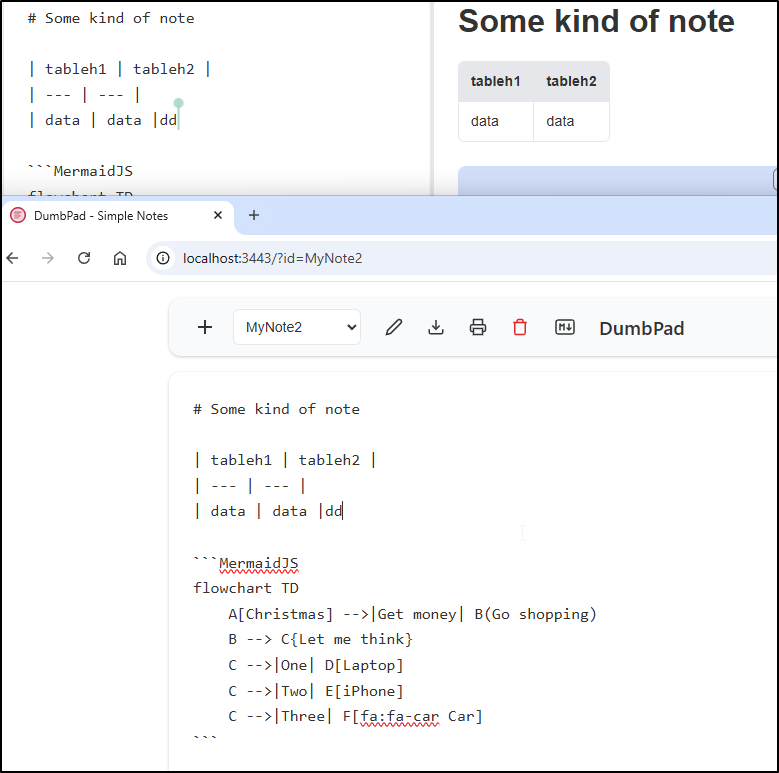779x773 pixels.
Task: Click the tableh1 header in upper preview table
Action: click(x=495, y=81)
